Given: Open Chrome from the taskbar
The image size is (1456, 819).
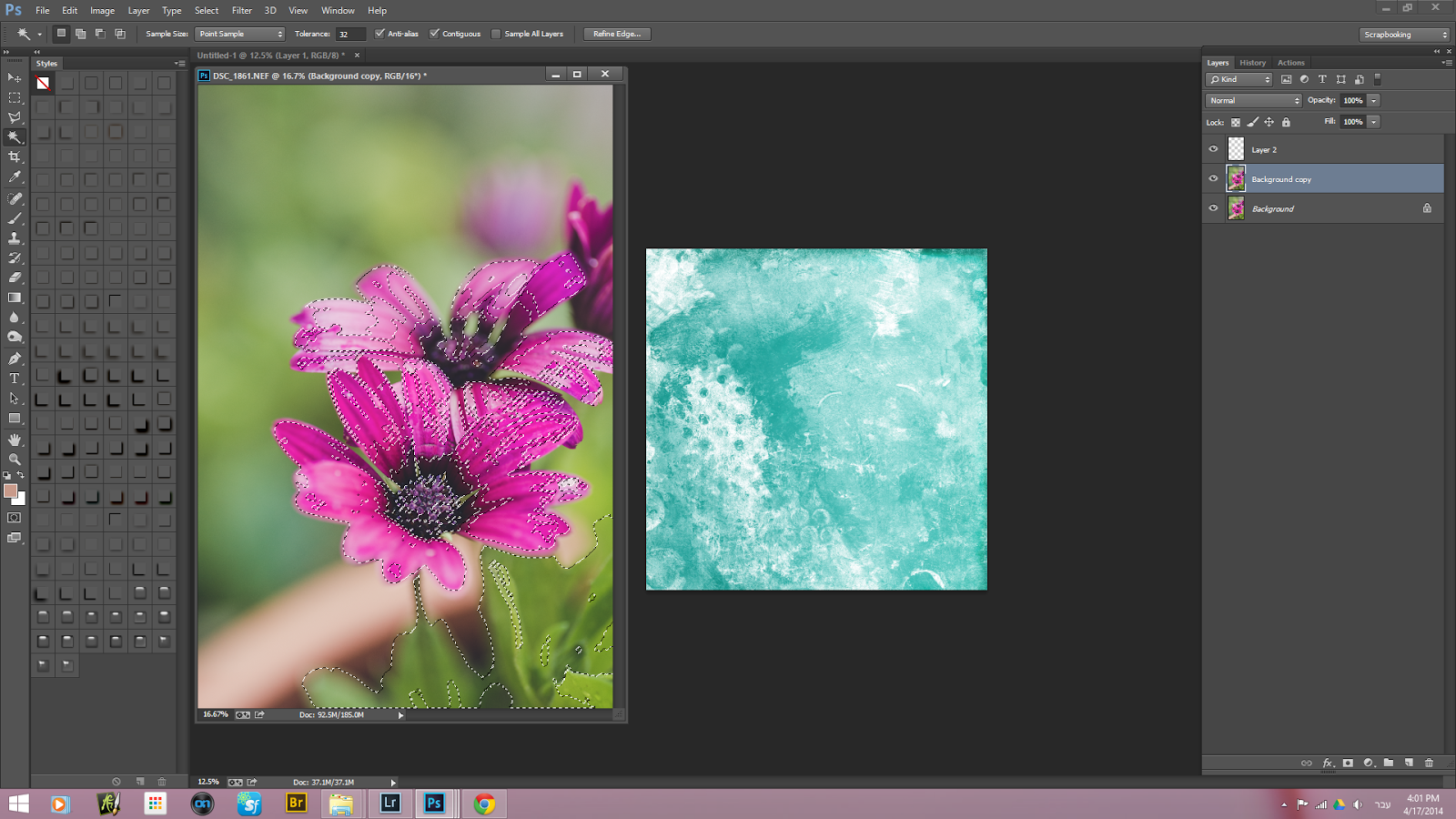Looking at the screenshot, I should (484, 804).
